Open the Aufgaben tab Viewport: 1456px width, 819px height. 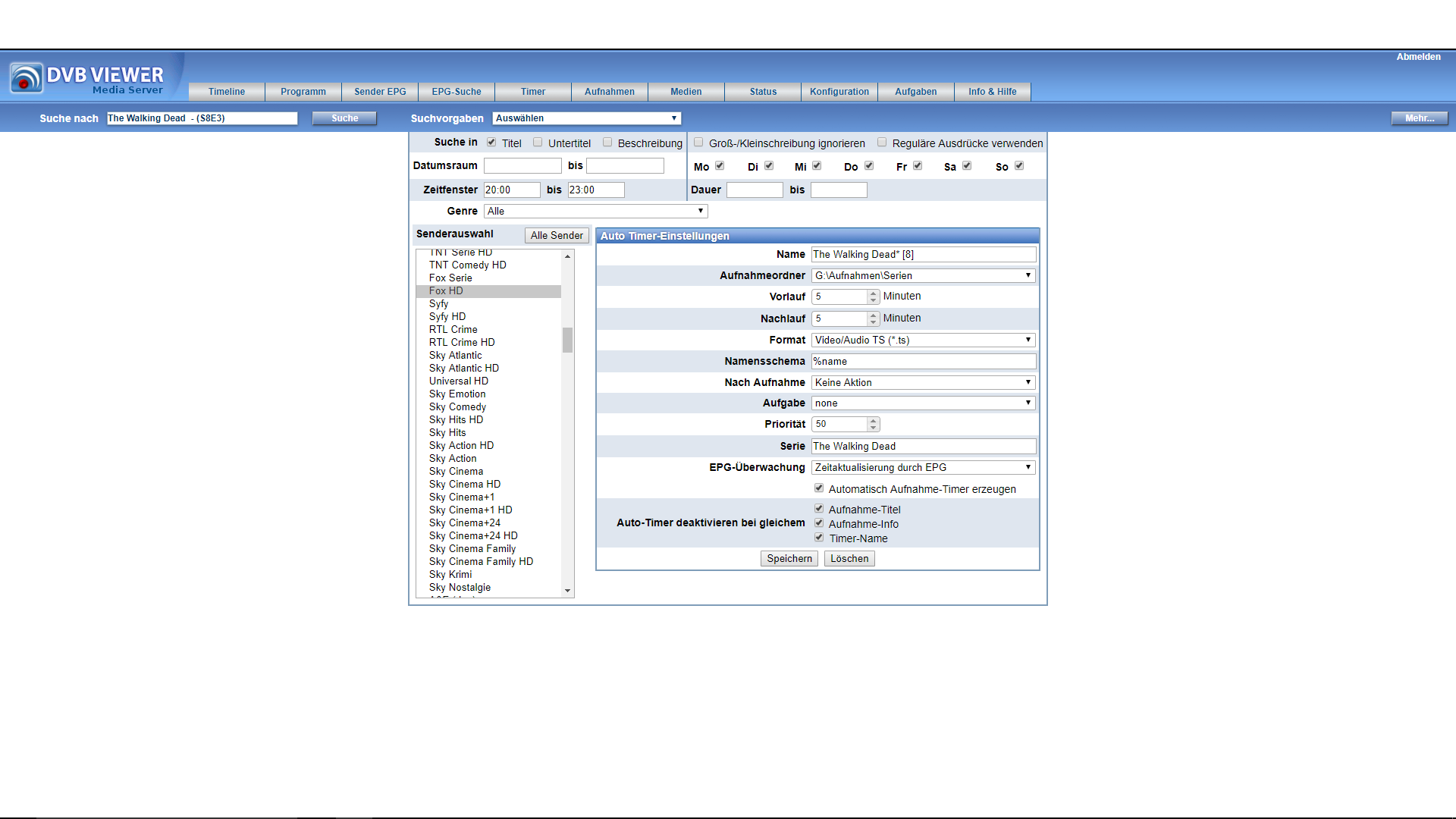pyautogui.click(x=916, y=92)
